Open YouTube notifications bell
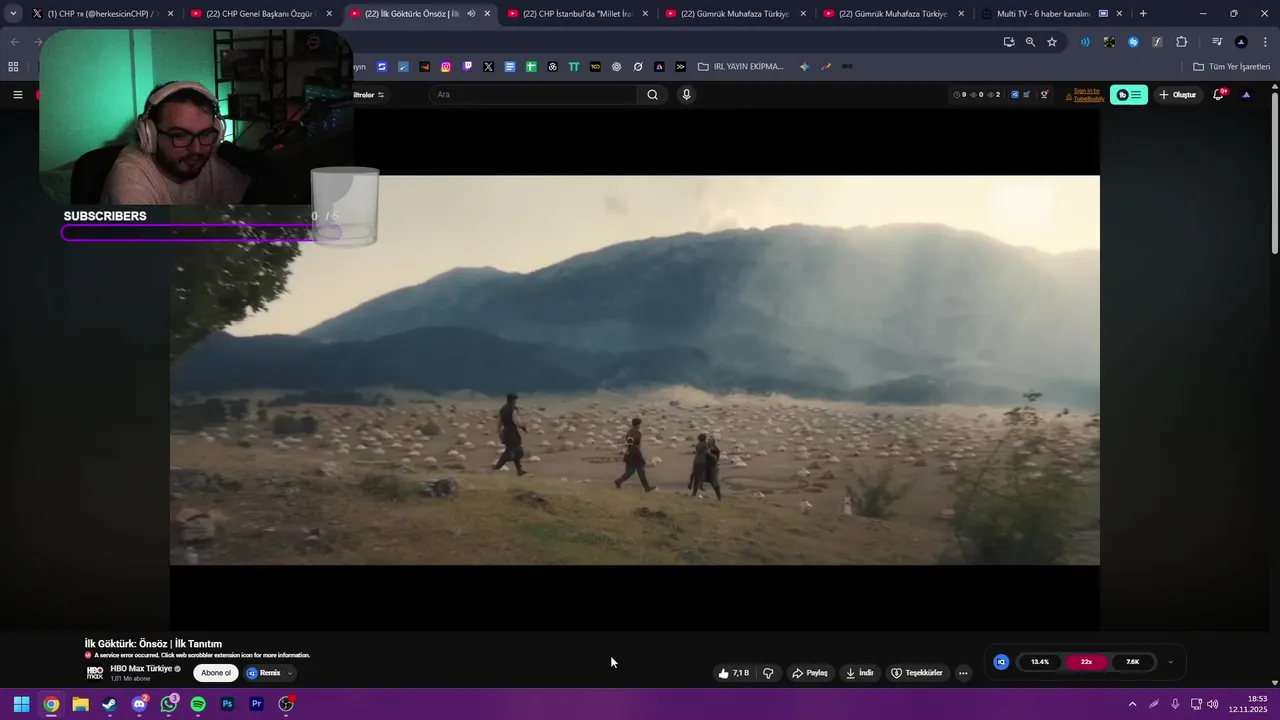Screen dimensions: 1280x720 pos(1219,94)
